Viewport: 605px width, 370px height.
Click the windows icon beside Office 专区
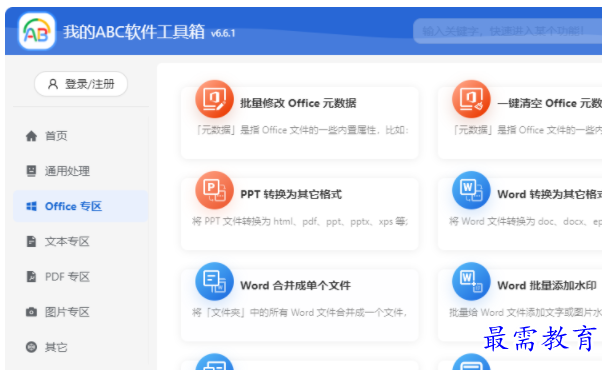[x=31, y=206]
